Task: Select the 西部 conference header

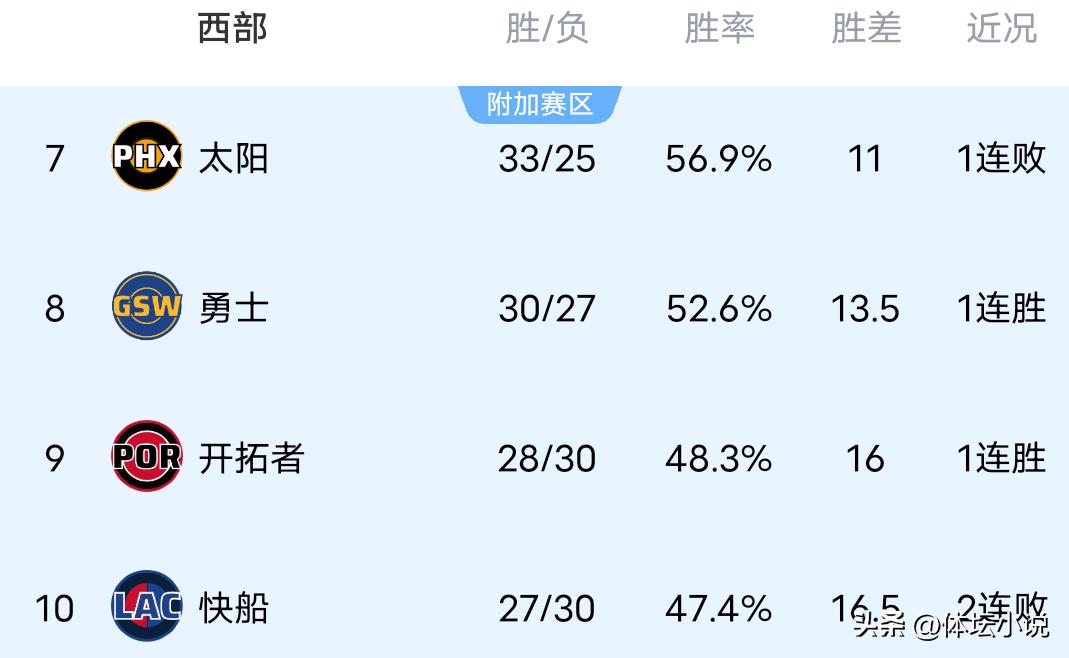Action: click(x=232, y=29)
